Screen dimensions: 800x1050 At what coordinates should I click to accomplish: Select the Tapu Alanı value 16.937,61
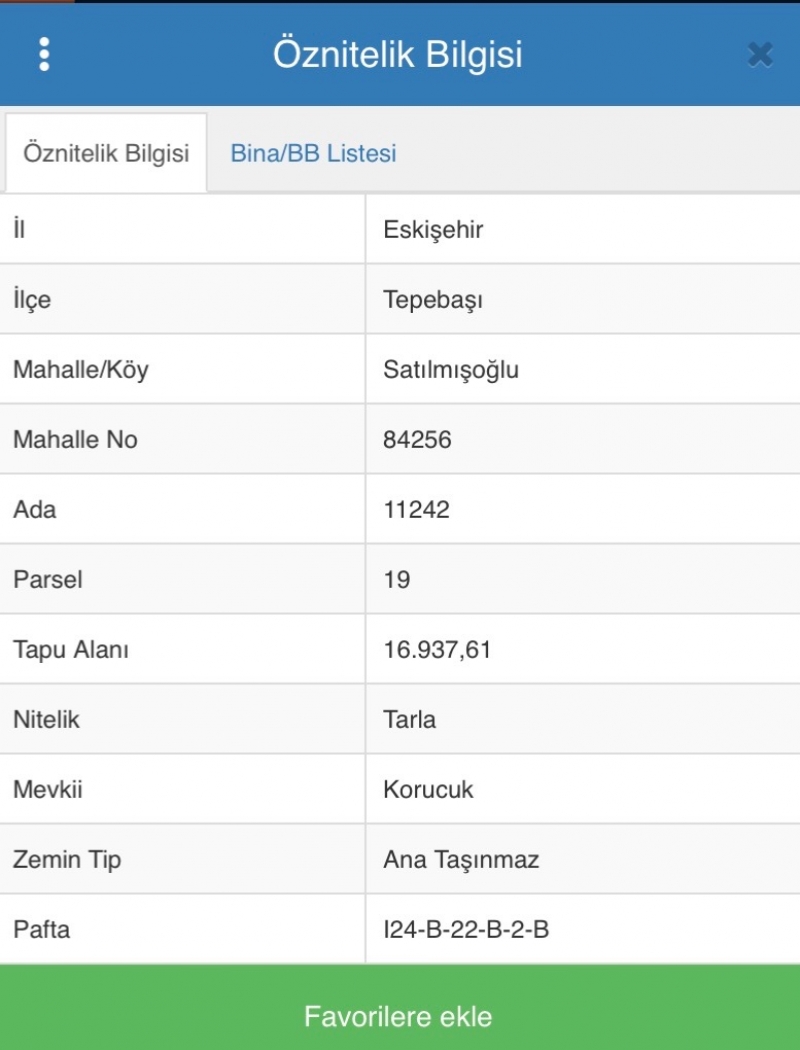437,650
